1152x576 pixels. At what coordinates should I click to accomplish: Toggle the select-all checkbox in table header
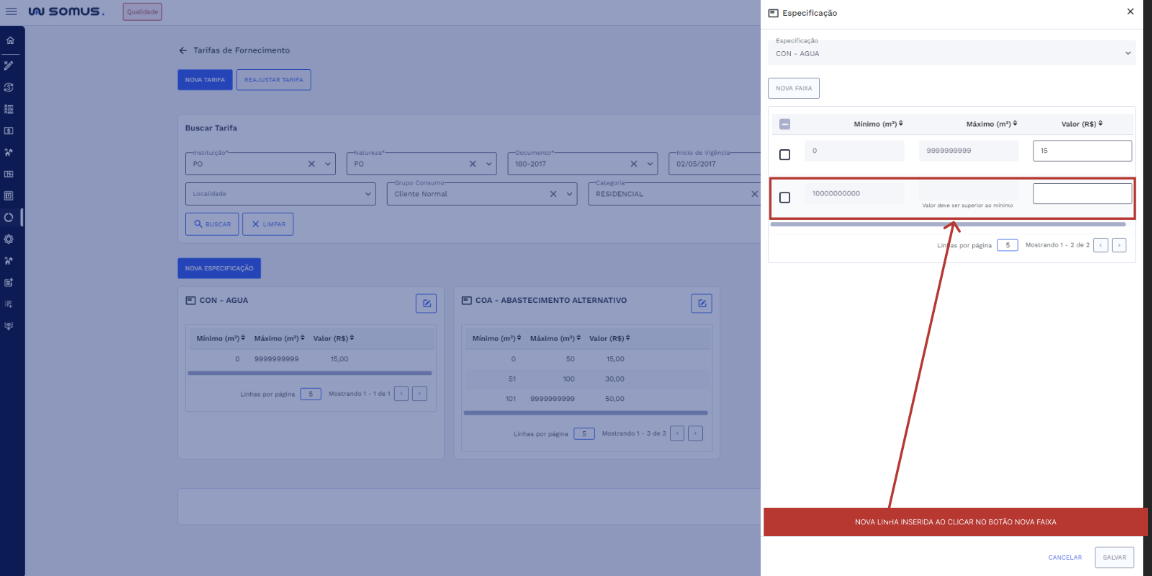(x=784, y=125)
